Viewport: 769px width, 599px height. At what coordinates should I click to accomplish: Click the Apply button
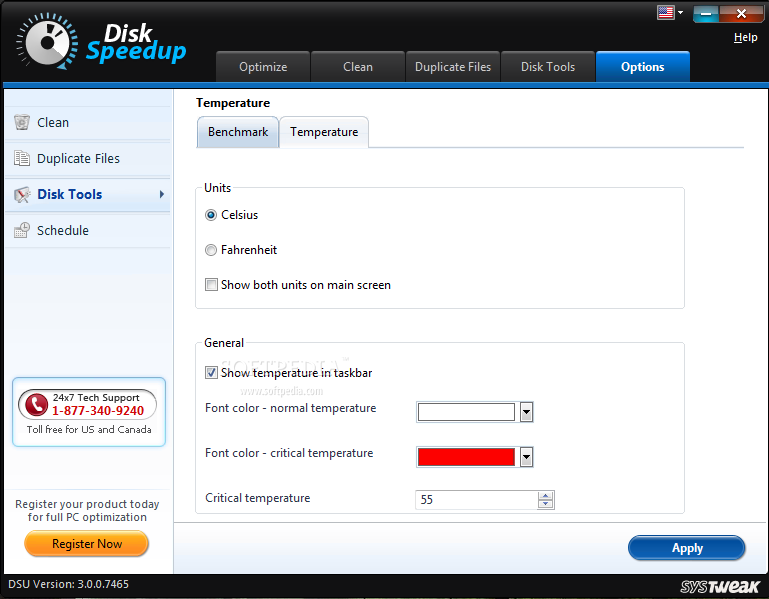(687, 548)
